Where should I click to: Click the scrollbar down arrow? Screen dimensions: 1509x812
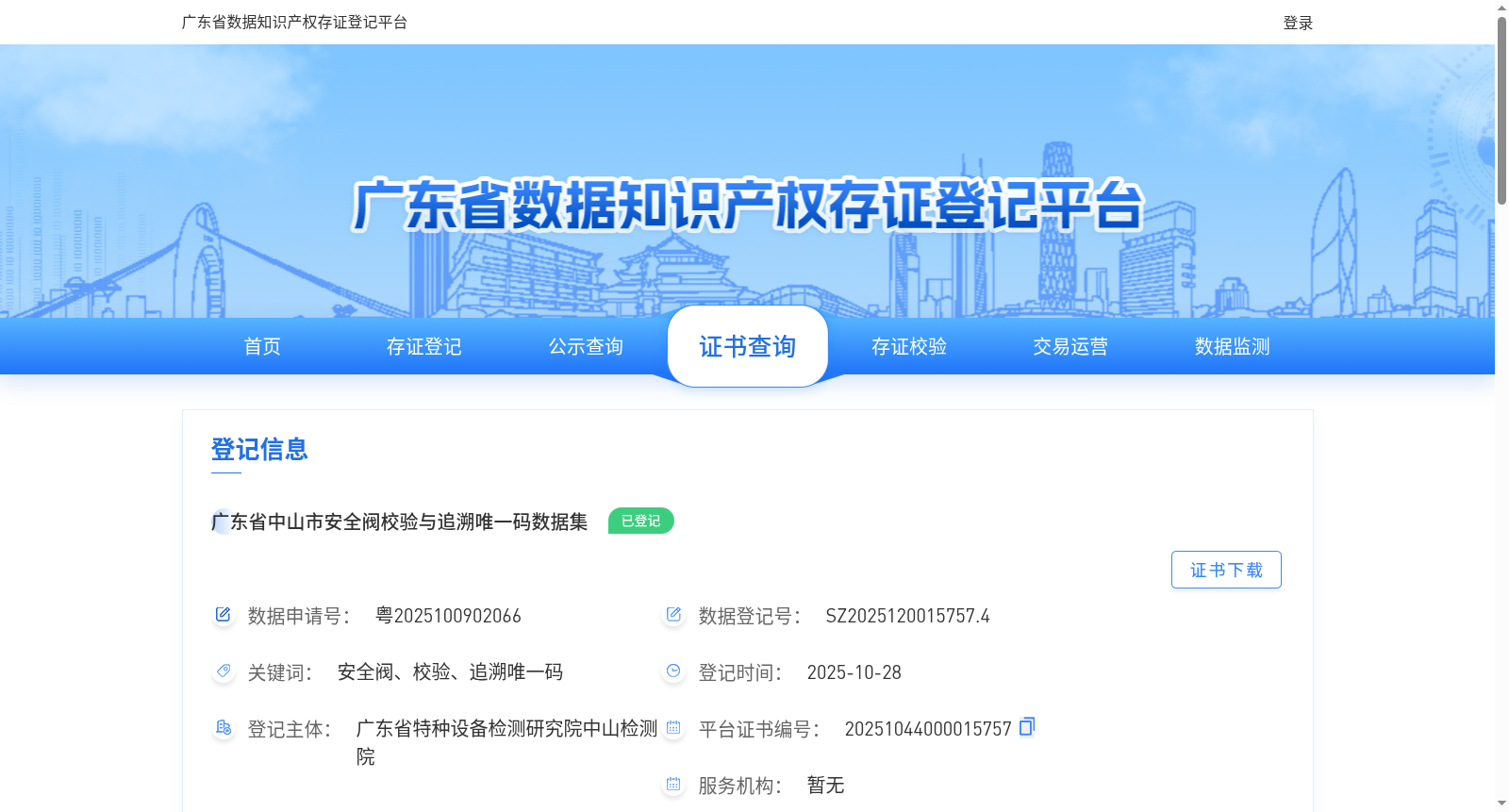pos(1501,804)
